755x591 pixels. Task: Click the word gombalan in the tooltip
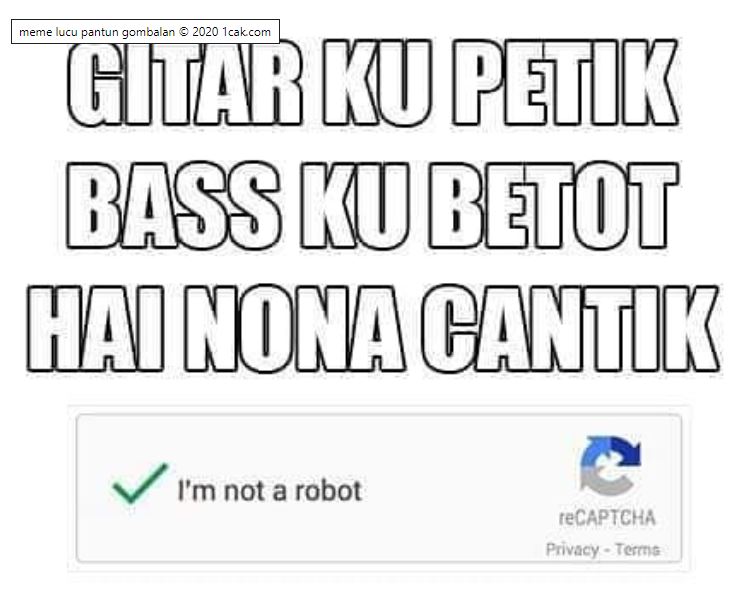point(148,33)
